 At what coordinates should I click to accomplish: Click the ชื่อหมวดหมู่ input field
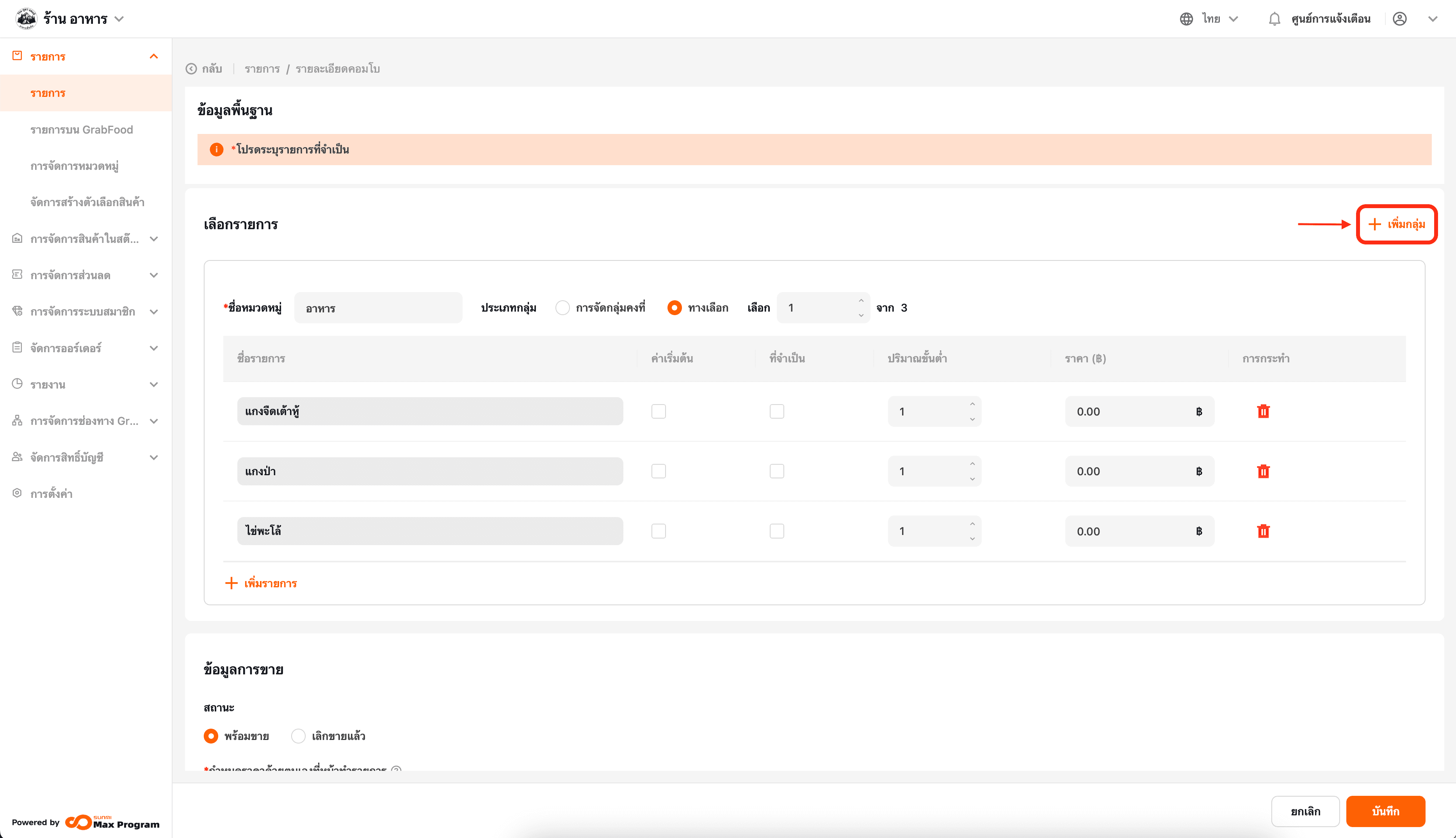click(x=378, y=308)
